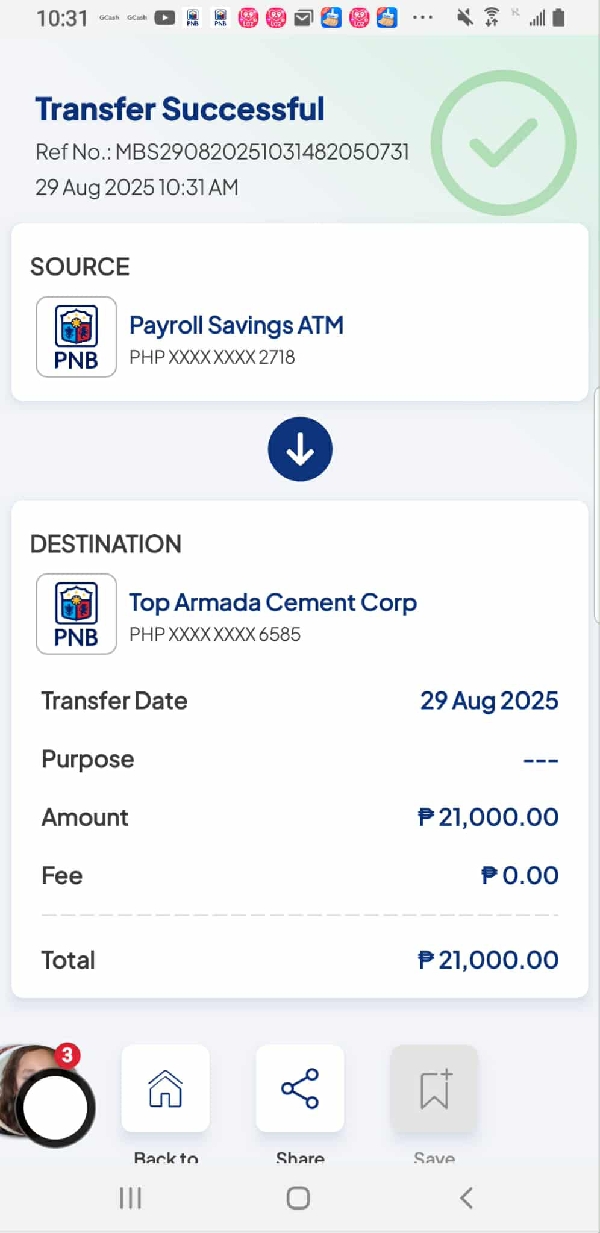Tap the green success checkmark icon

[x=504, y=143]
